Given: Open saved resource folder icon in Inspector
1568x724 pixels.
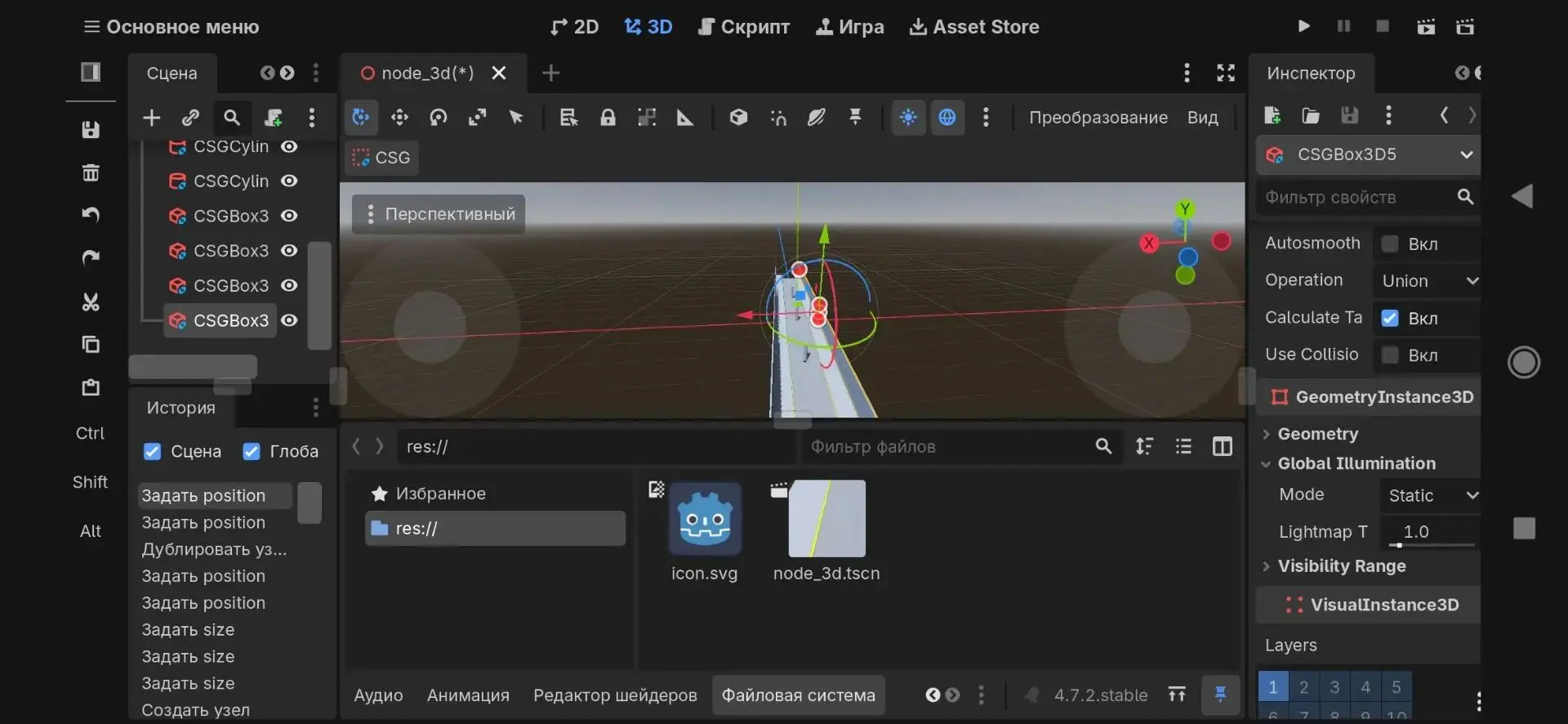Looking at the screenshot, I should (1311, 115).
